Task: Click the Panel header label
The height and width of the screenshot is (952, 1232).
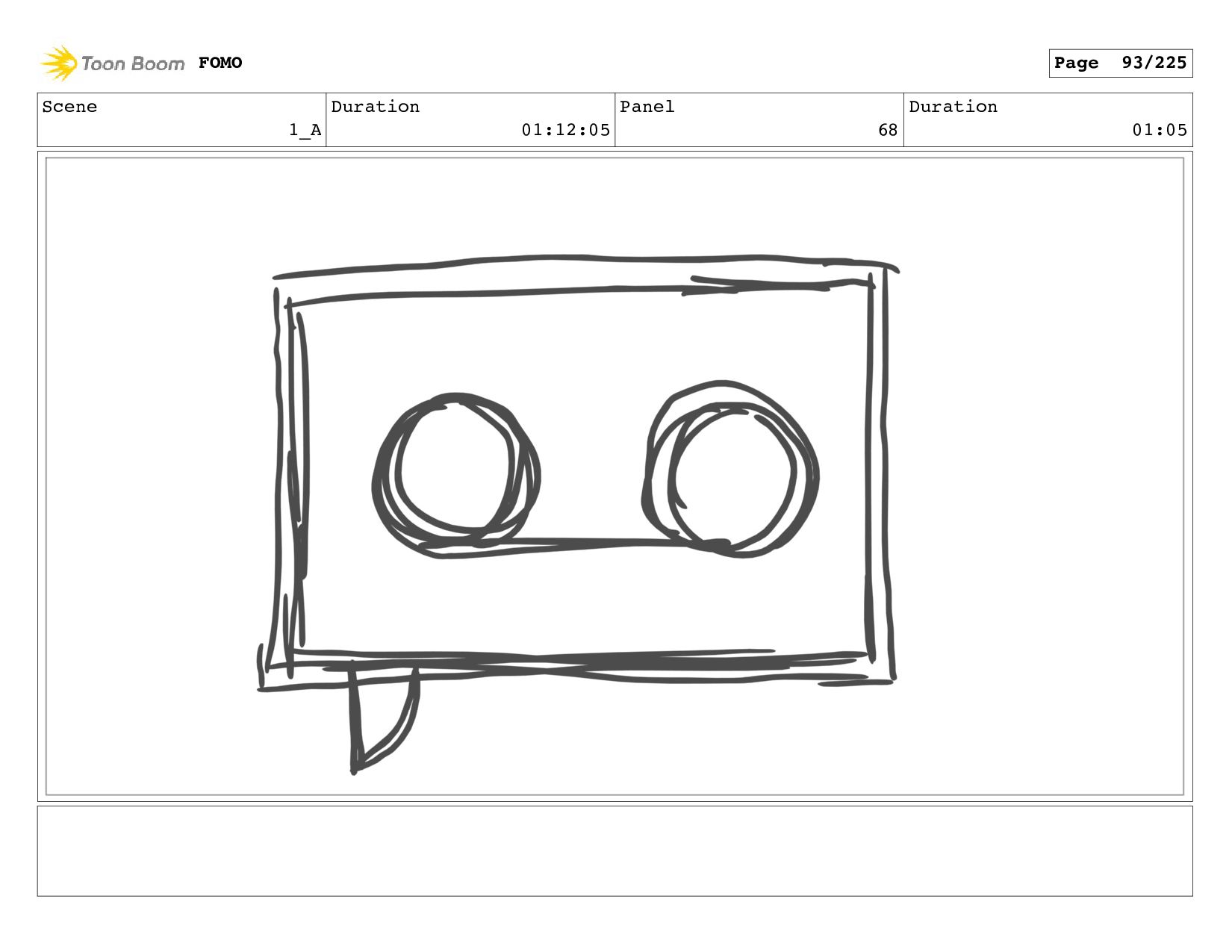Action: pos(647,107)
